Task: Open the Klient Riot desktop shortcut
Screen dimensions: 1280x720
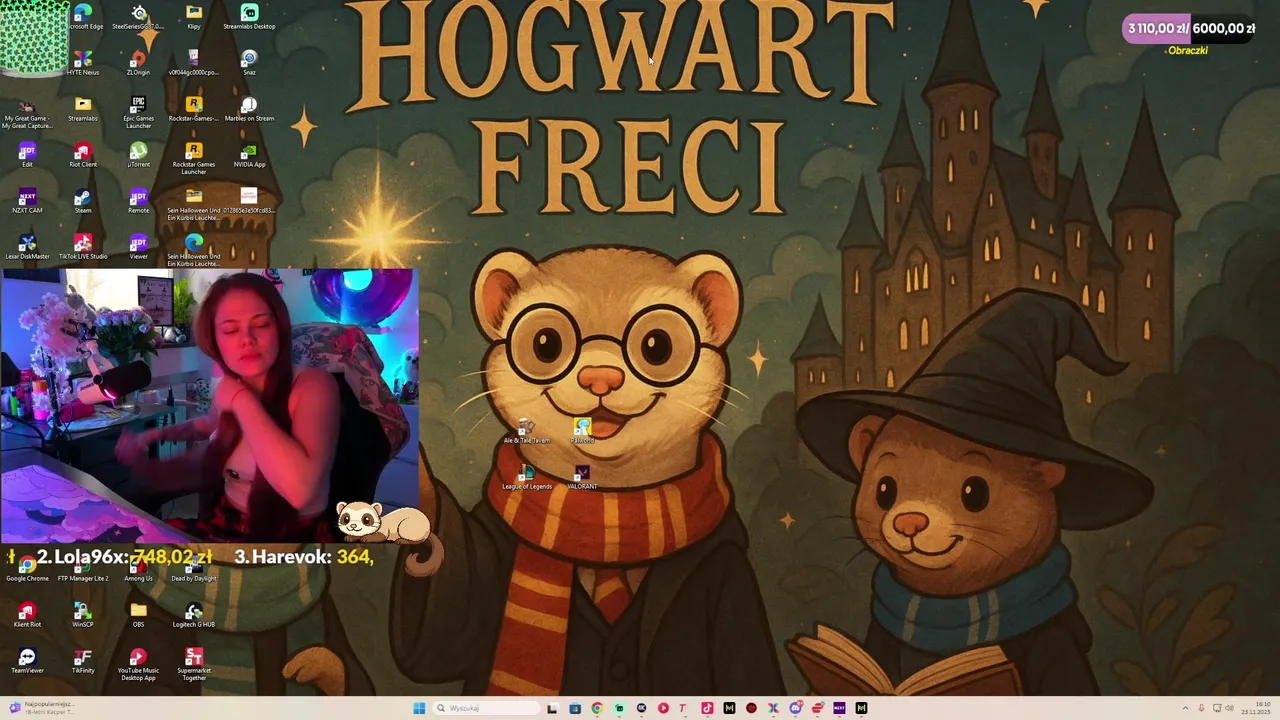Action: pos(27,615)
